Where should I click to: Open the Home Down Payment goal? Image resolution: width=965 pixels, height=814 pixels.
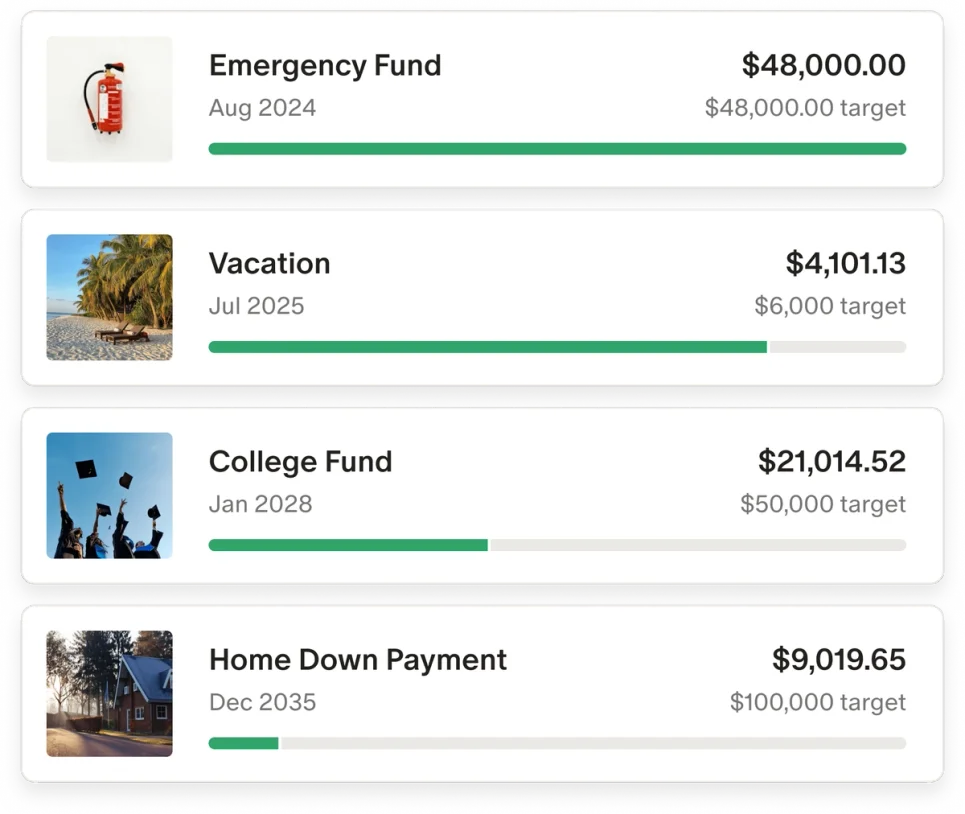[357, 660]
